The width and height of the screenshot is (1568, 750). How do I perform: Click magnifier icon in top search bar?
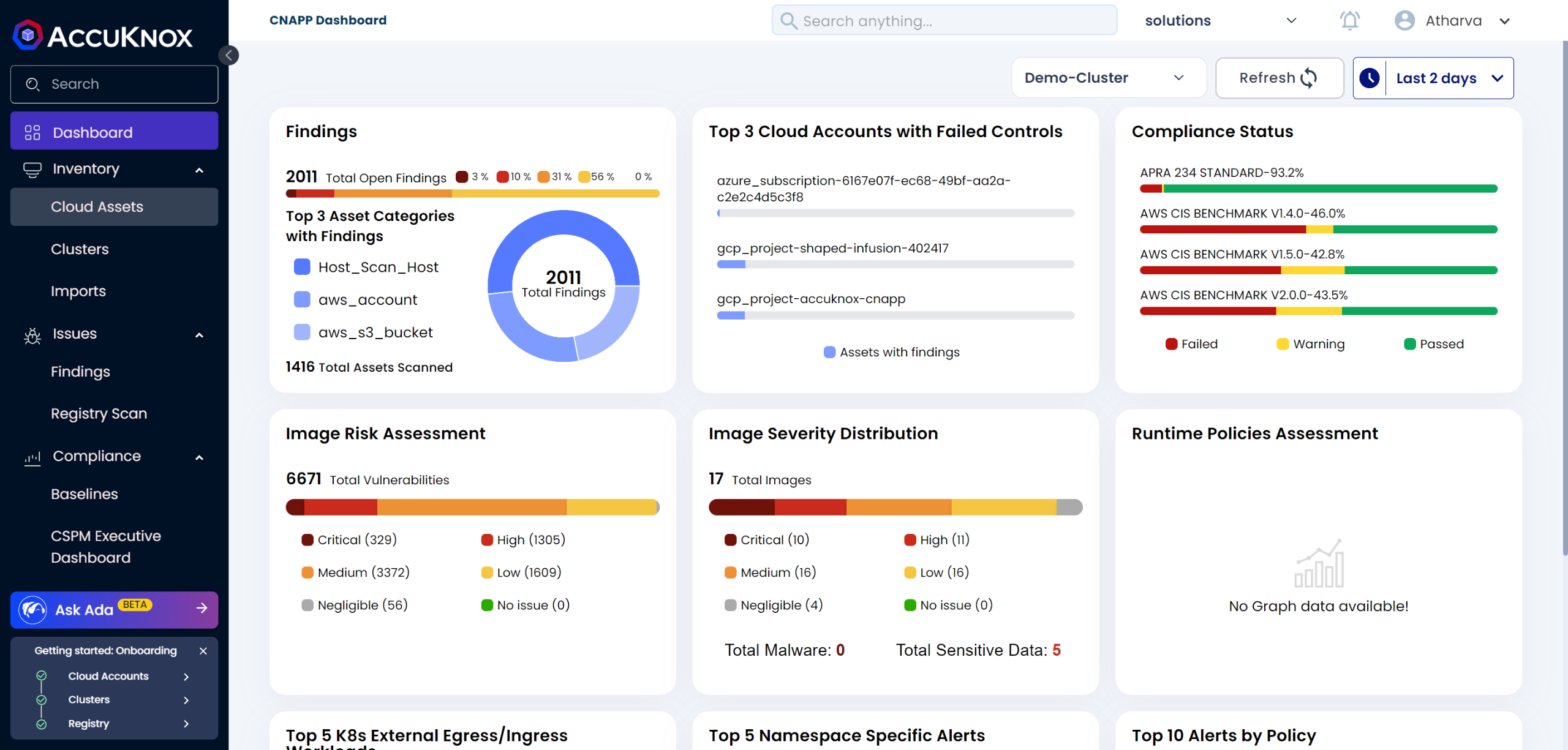(789, 21)
